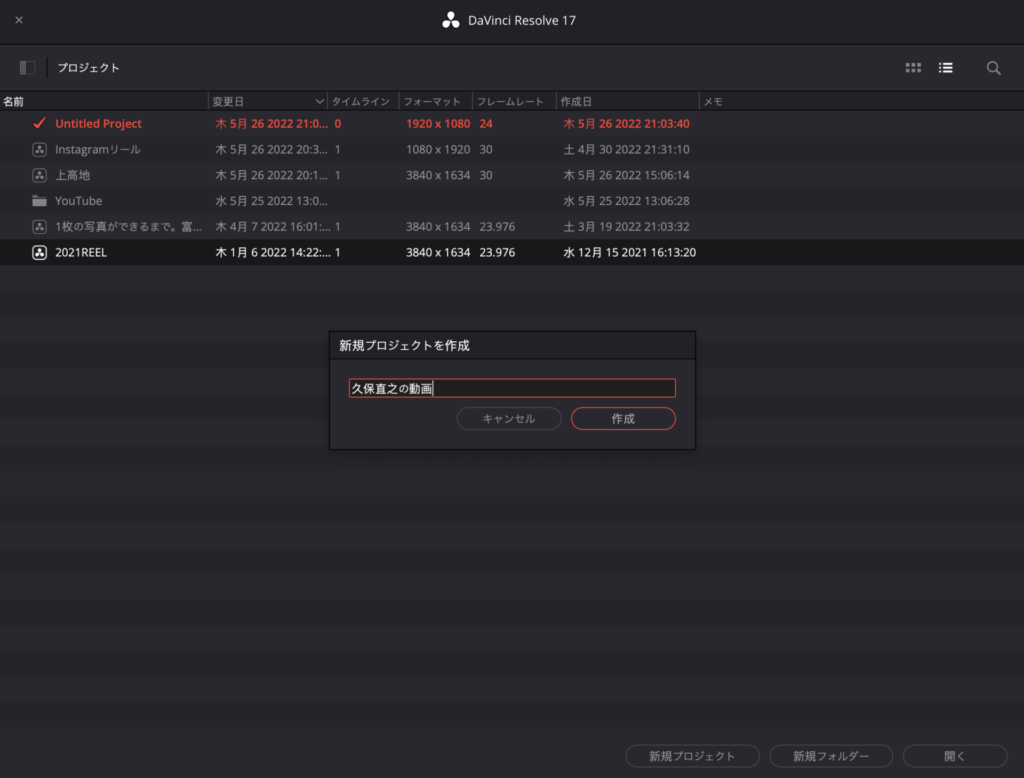Click the red checkmark of Untitled Project
Viewport: 1024px width, 778px height.
pos(39,123)
